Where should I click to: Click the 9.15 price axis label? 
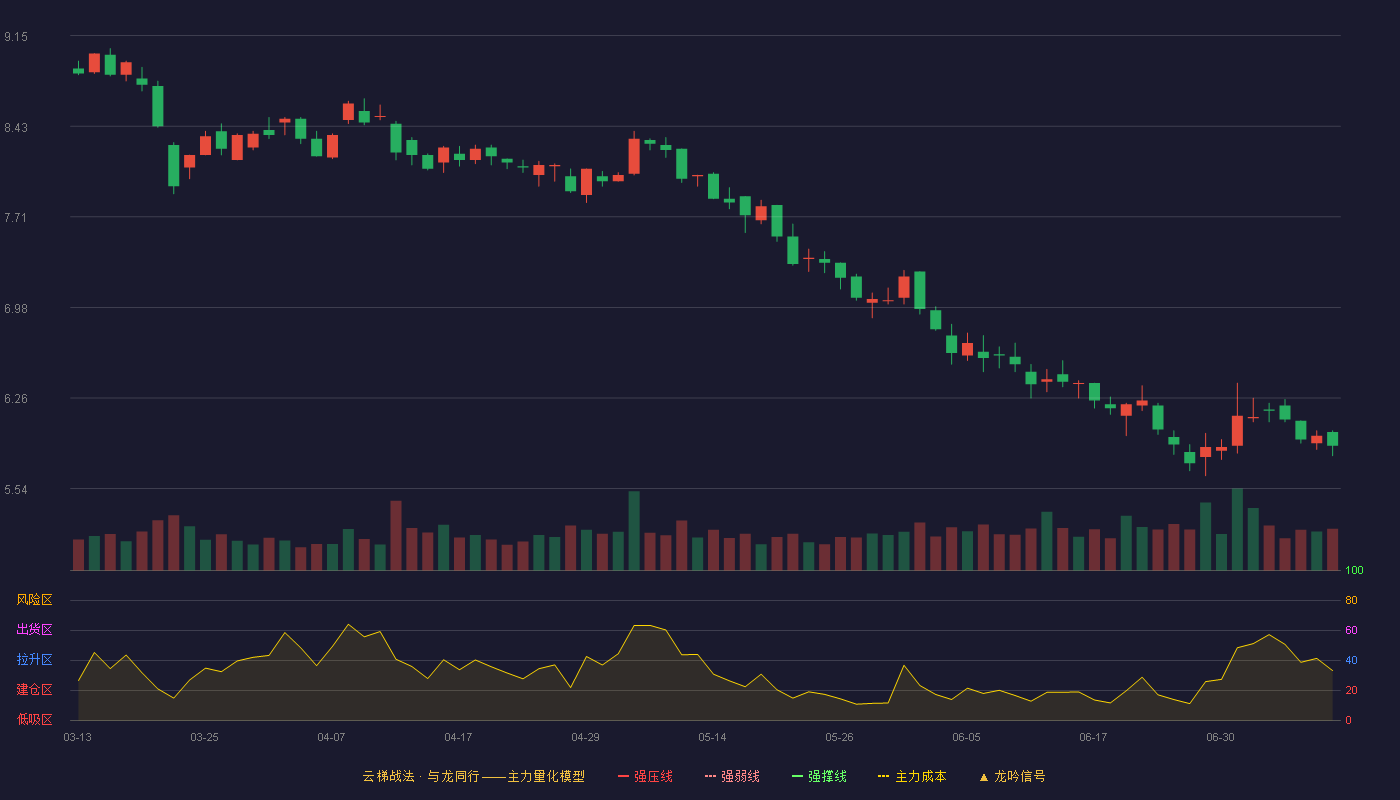[x=16, y=37]
